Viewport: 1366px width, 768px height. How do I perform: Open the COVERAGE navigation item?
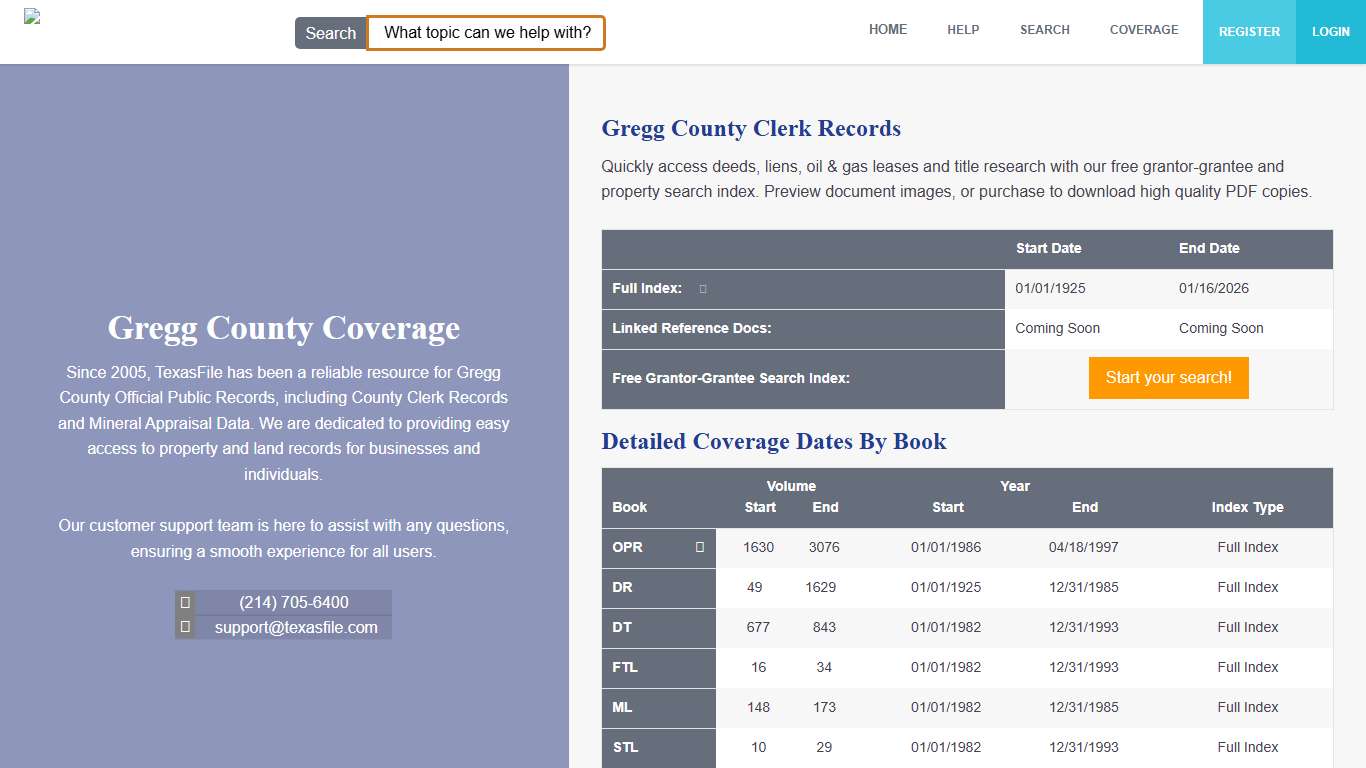point(1144,30)
